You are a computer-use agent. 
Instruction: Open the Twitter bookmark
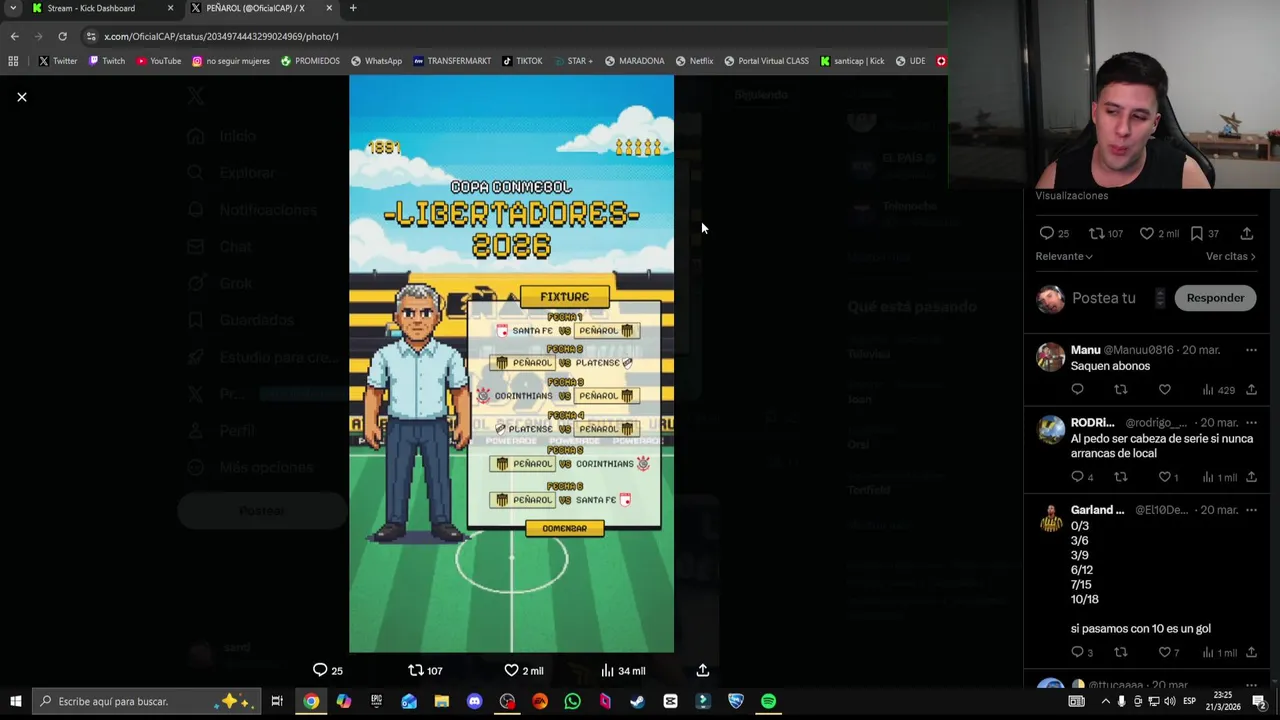[58, 61]
